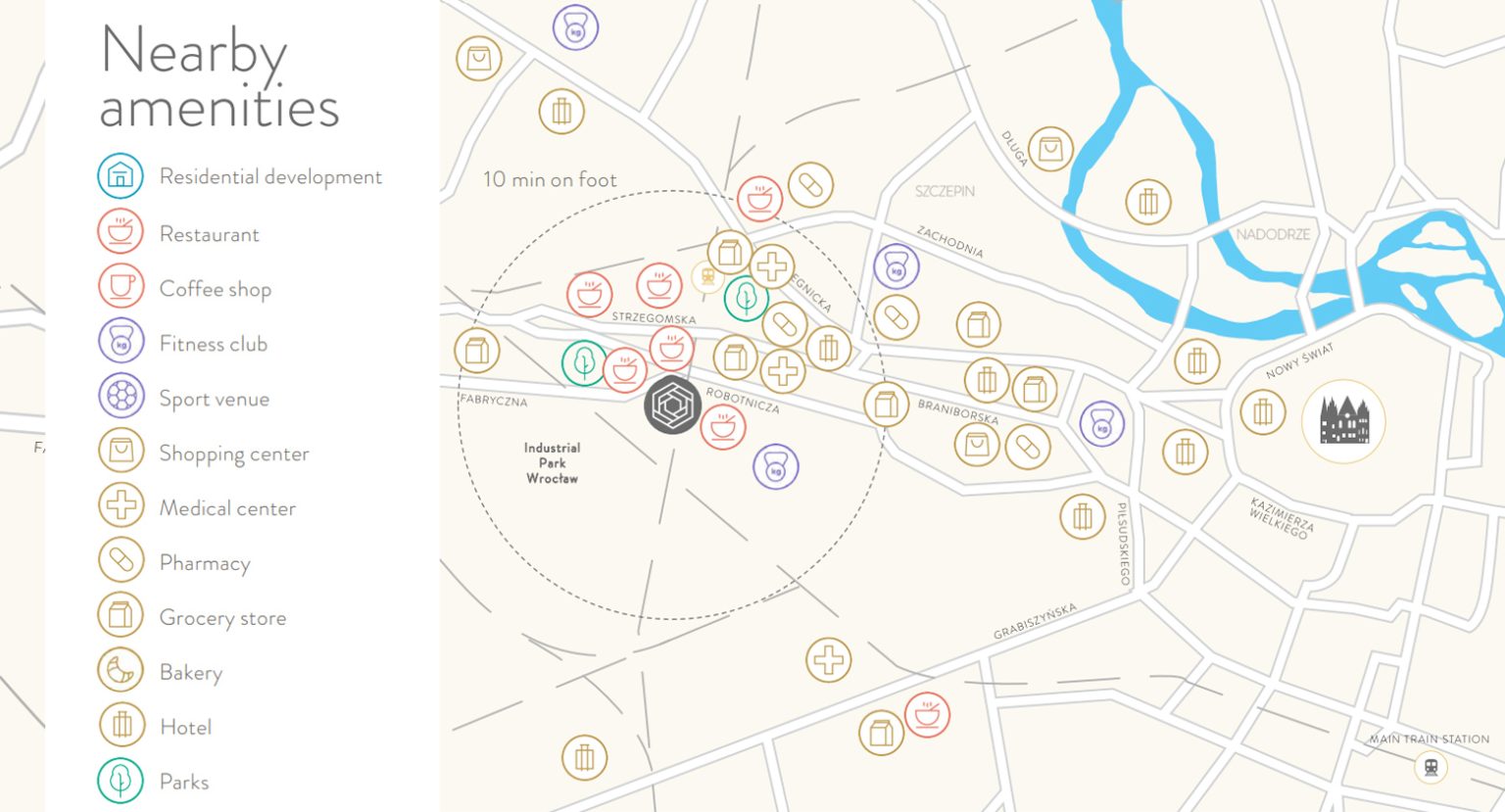Select the 'Pharmacy' legend text

click(205, 563)
